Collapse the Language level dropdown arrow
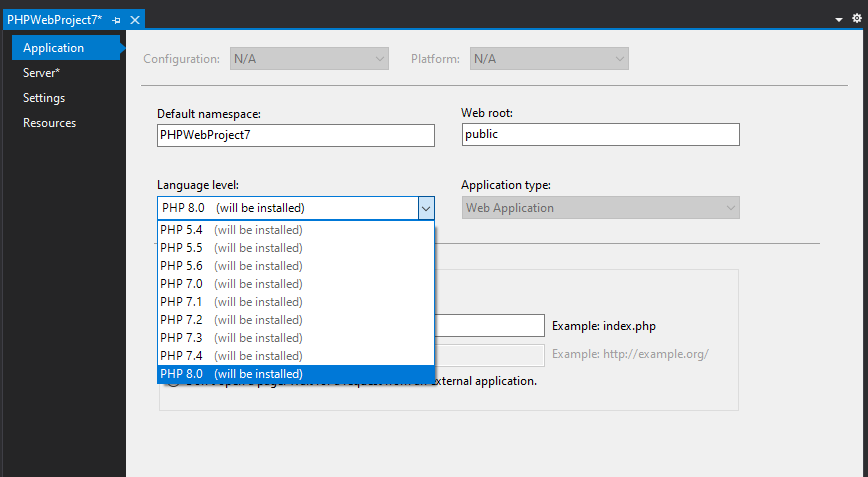 click(426, 209)
